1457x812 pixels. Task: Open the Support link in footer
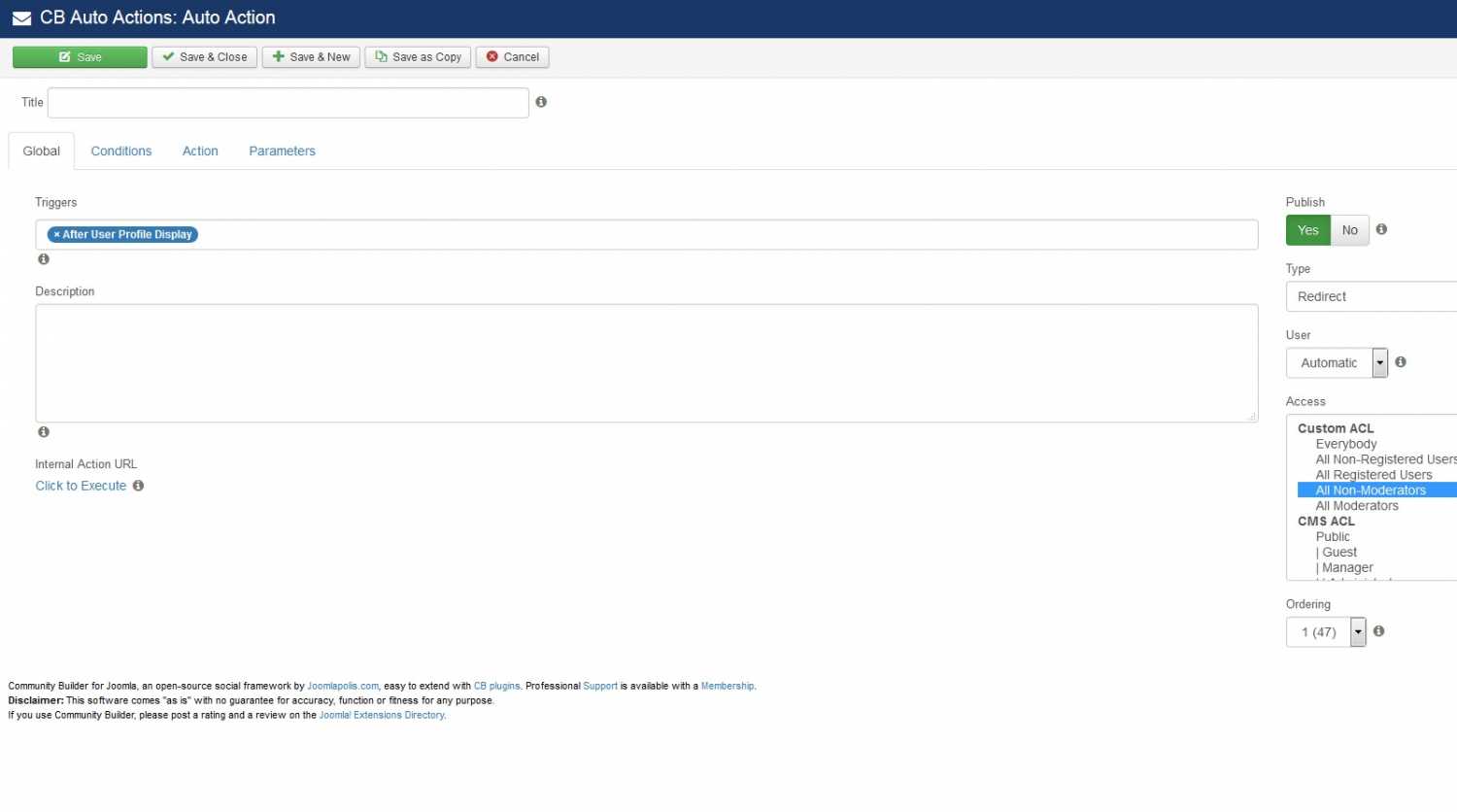click(600, 686)
